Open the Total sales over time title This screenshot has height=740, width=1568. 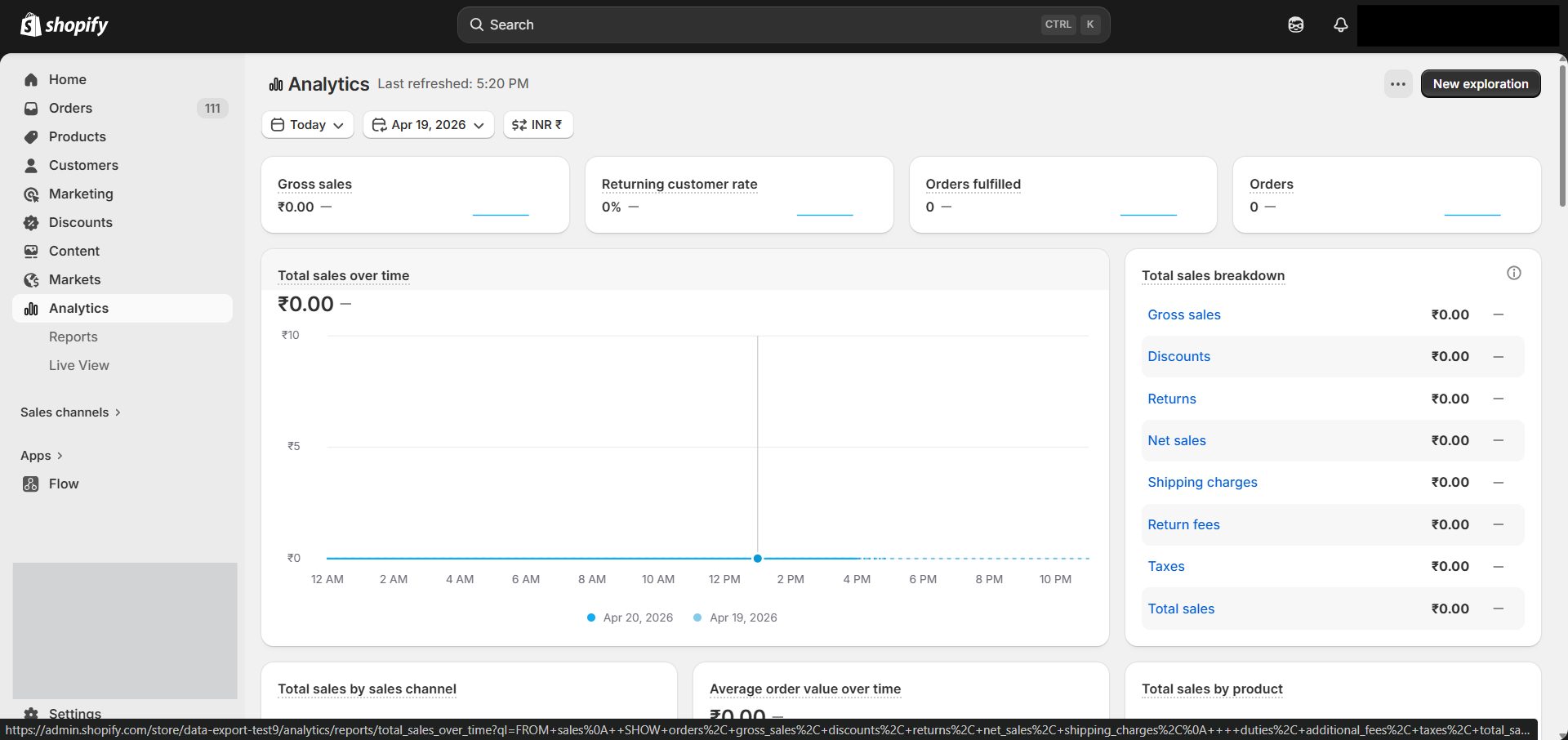[343, 275]
